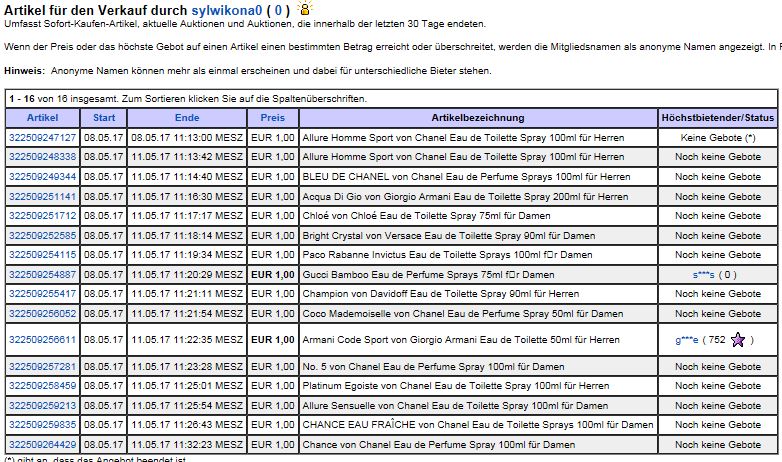Open bidder g***e profile link
Viewport: 782px width, 462px height.
click(686, 340)
